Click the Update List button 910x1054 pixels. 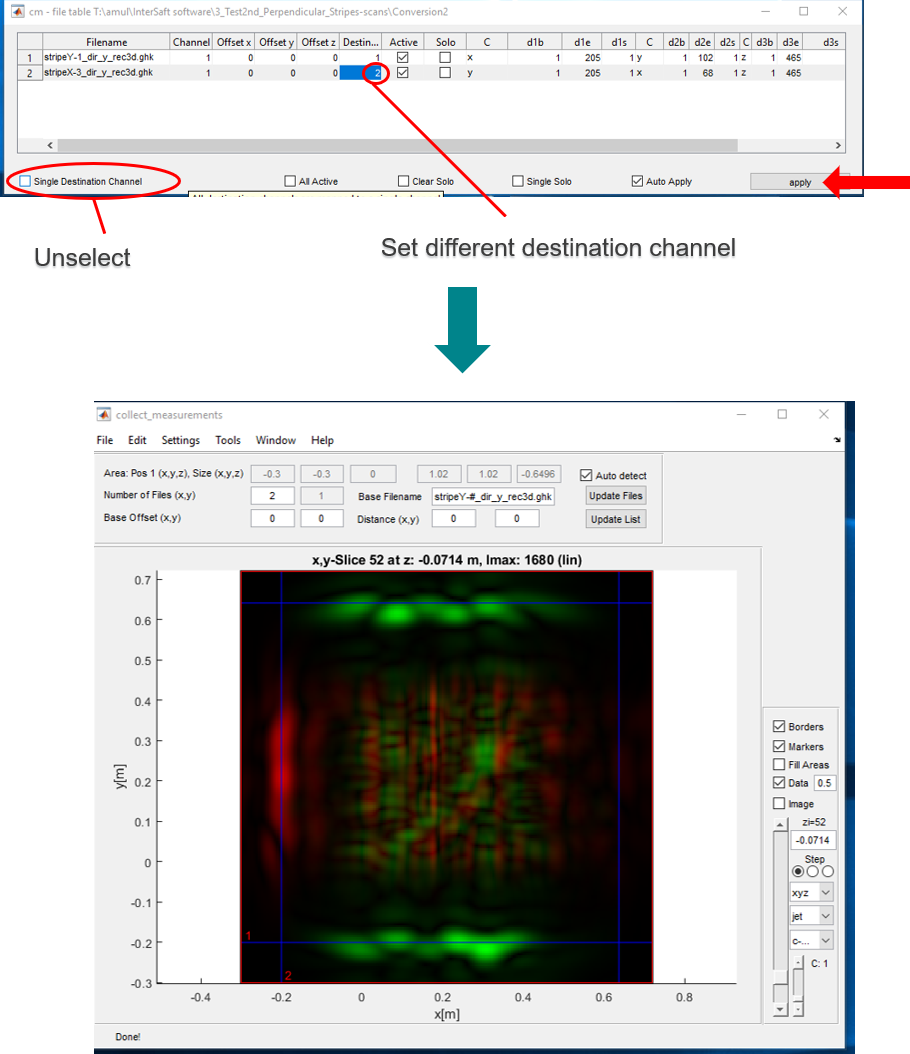pos(616,519)
